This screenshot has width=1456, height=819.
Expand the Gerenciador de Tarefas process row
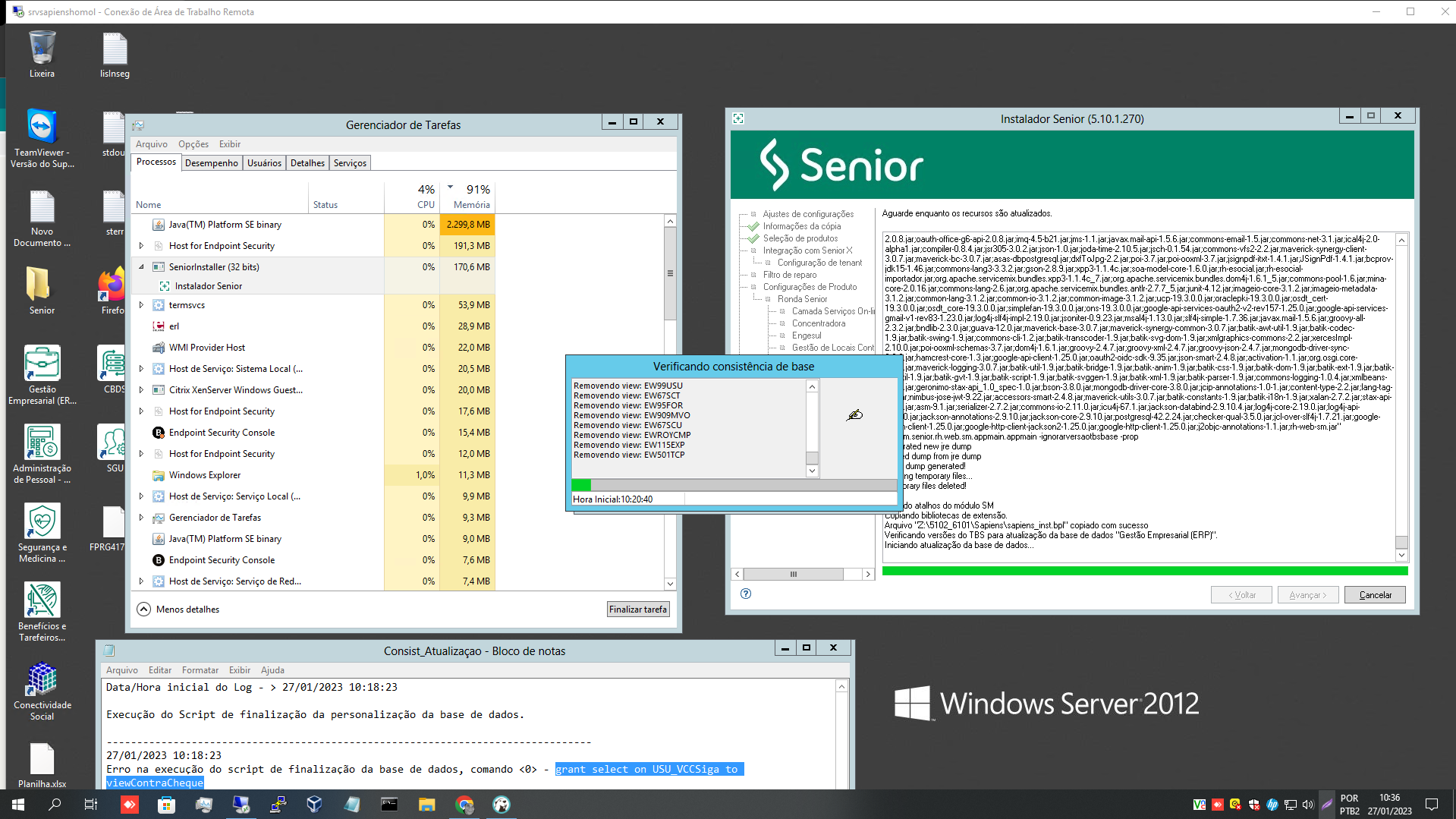click(141, 518)
